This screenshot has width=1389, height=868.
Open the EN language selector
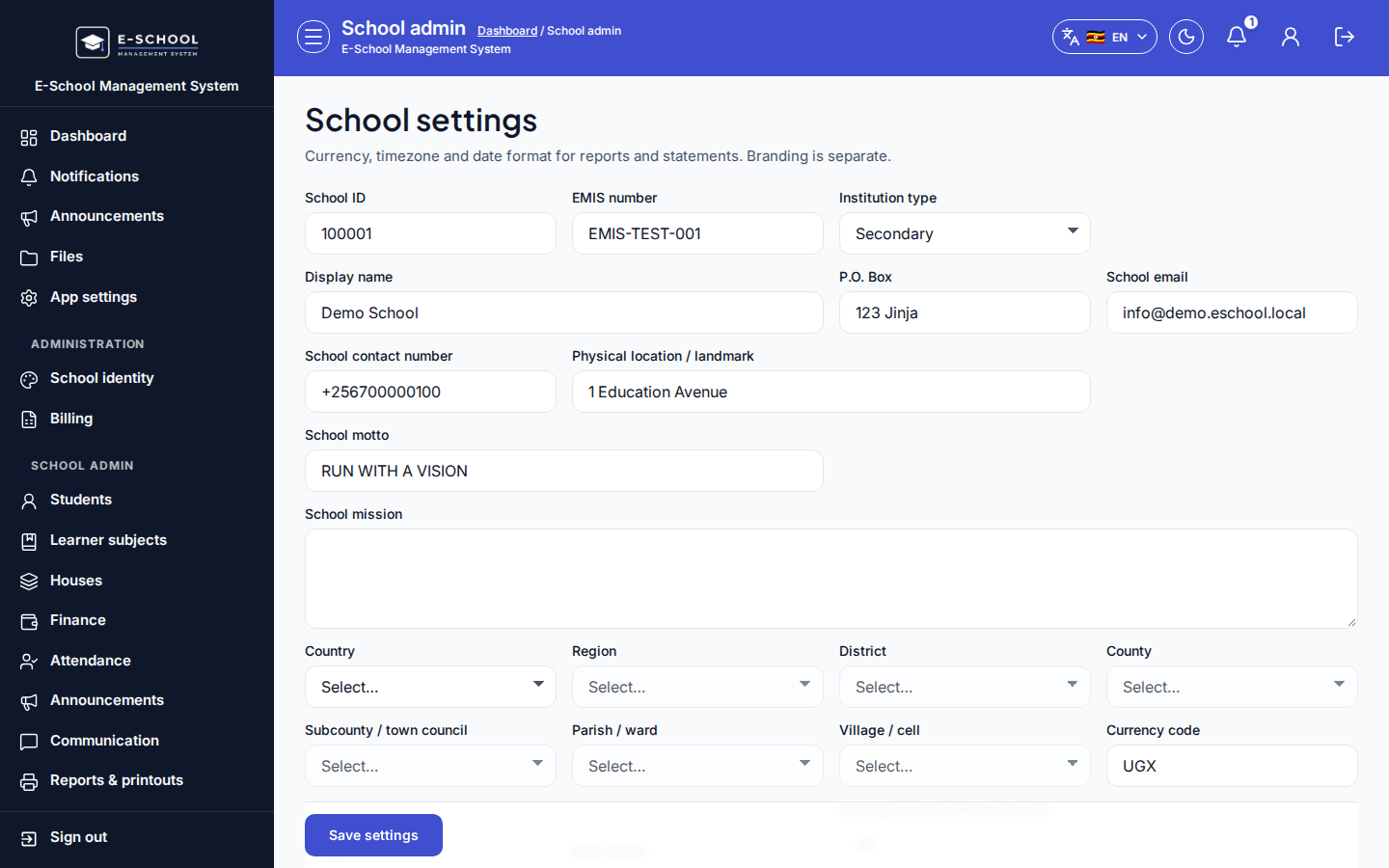coord(1104,37)
